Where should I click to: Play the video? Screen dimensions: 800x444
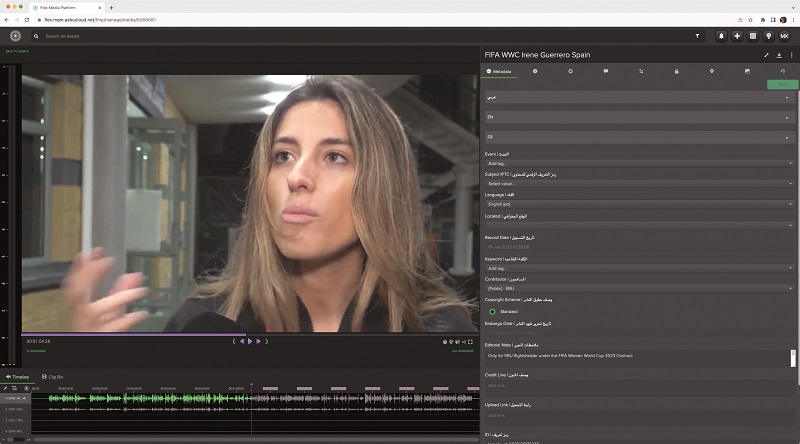[x=250, y=341]
